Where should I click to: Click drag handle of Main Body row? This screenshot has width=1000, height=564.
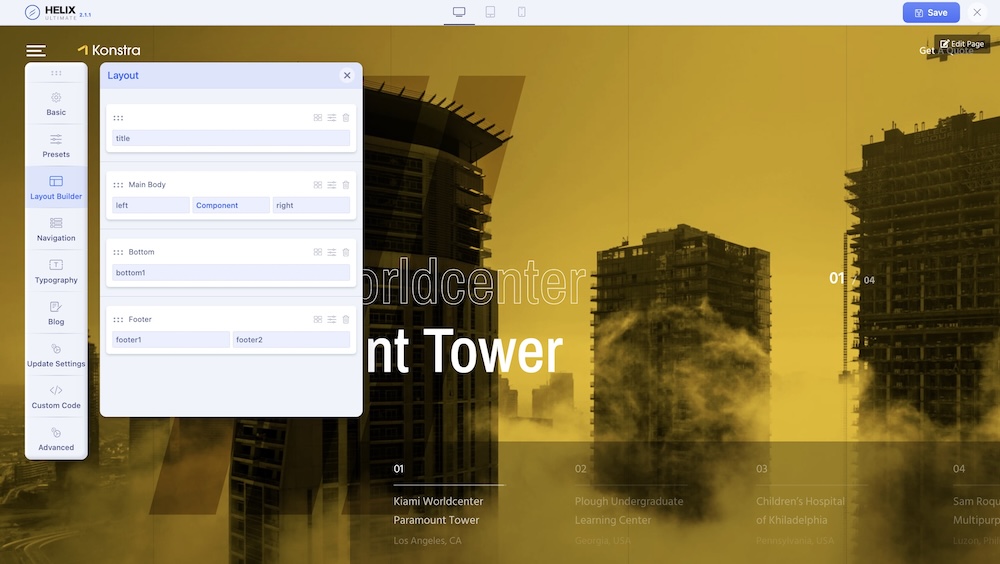[x=118, y=185]
